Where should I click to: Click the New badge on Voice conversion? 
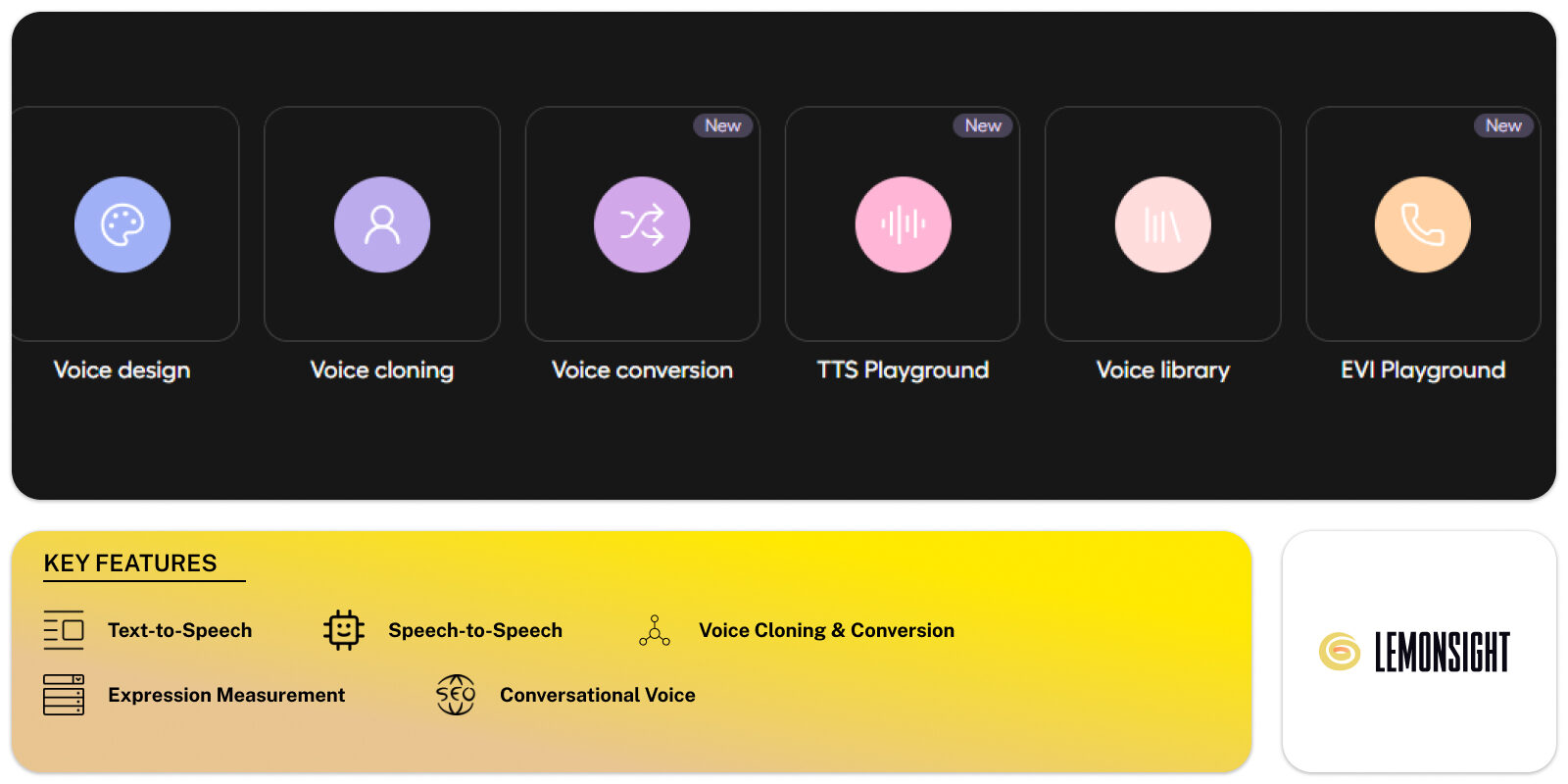pos(723,125)
